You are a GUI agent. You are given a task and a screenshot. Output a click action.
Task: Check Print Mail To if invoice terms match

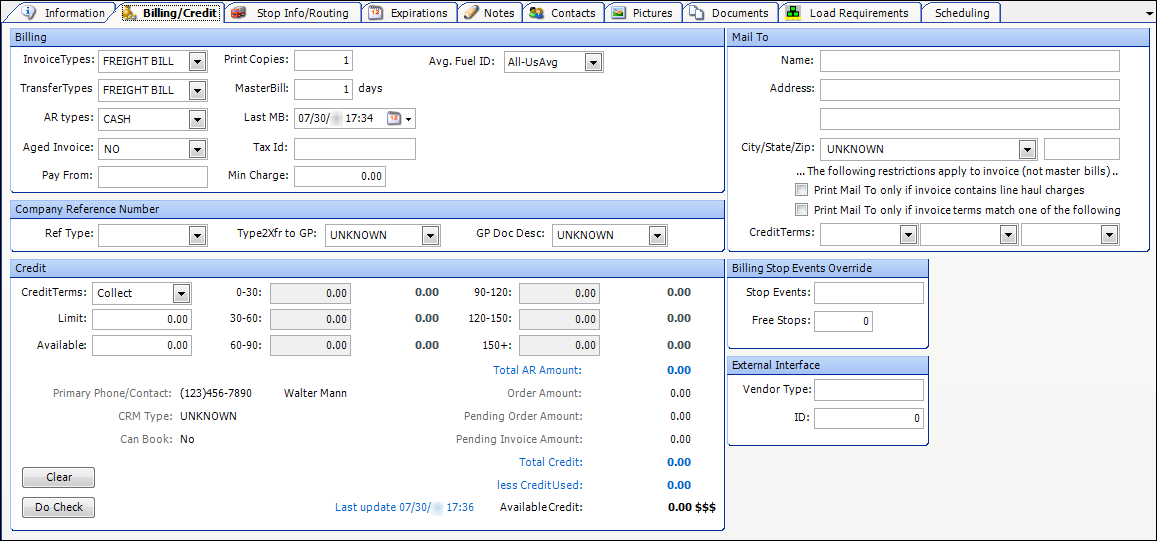(800, 210)
